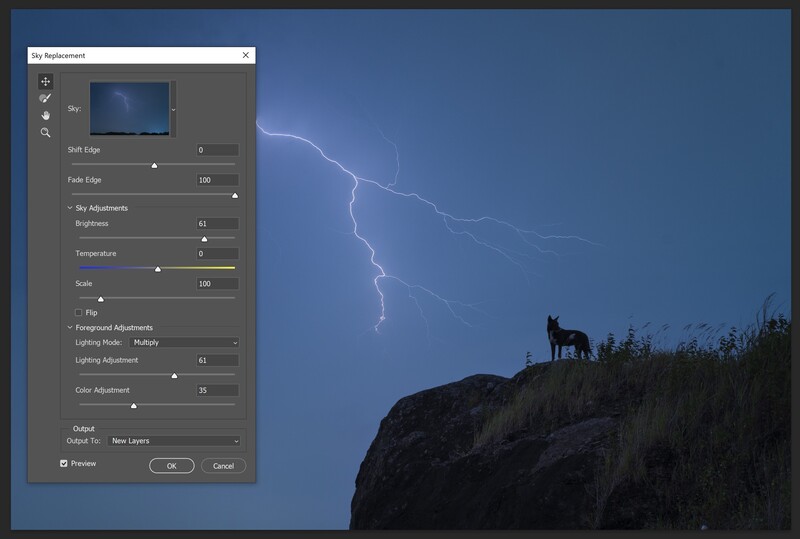Open the Lighting Mode Multiply dropdown

184,342
